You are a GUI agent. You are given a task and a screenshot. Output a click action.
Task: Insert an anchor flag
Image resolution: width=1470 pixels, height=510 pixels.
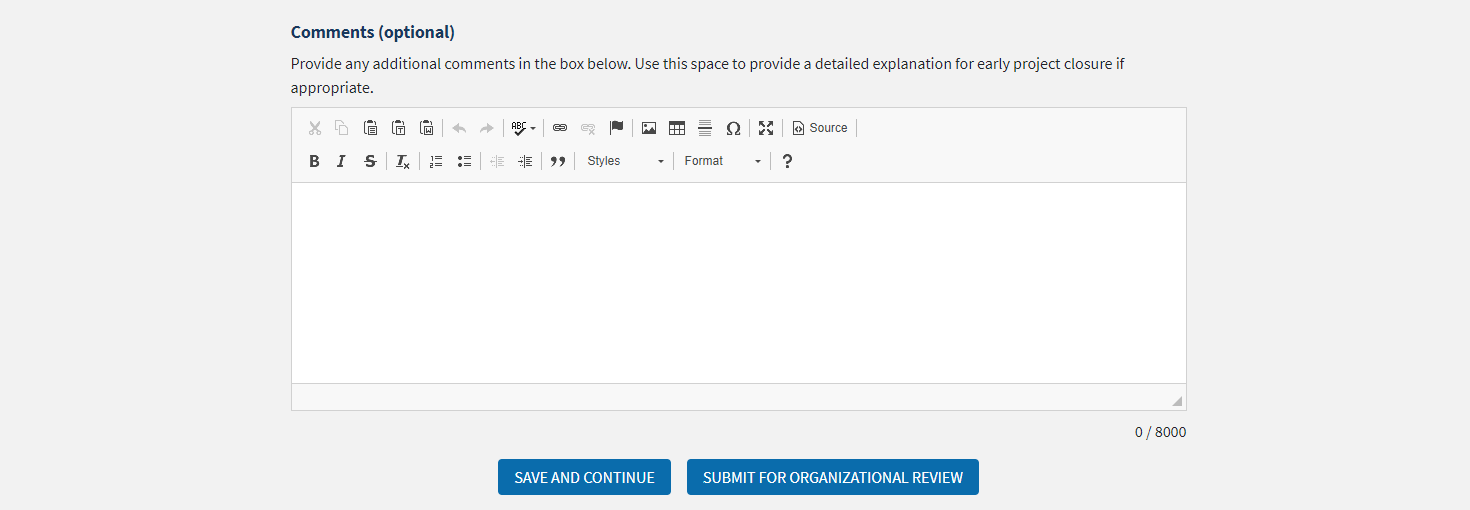pyautogui.click(x=616, y=128)
